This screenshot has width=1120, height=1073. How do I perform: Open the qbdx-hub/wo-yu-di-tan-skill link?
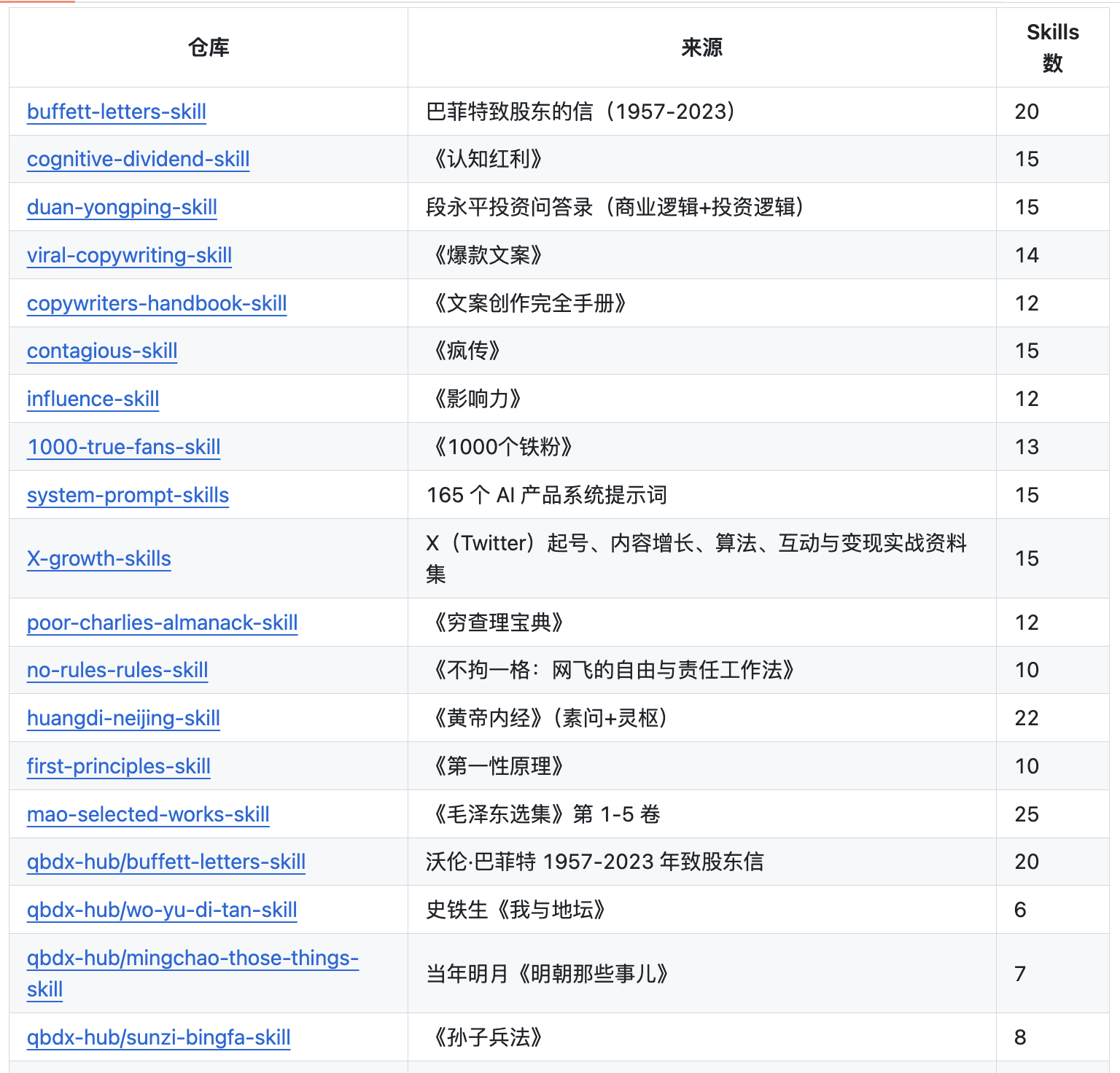[x=162, y=910]
